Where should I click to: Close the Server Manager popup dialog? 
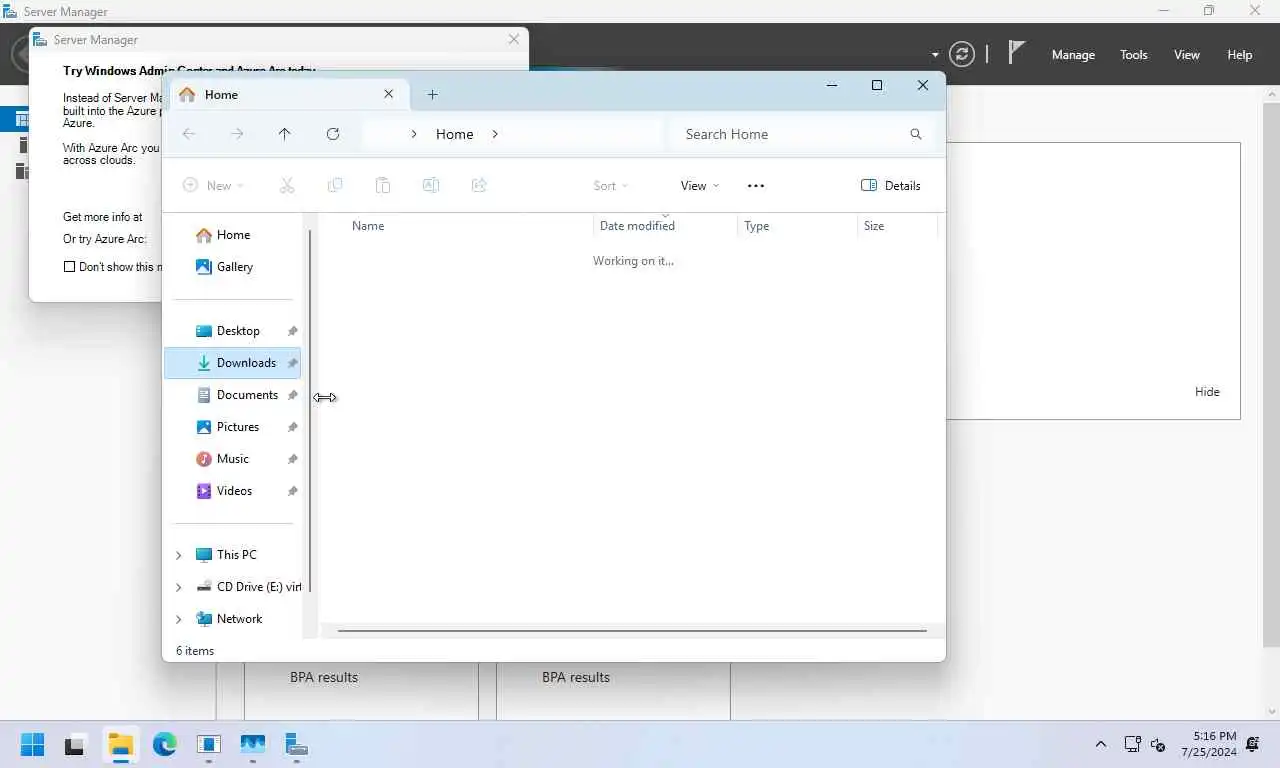click(x=514, y=39)
